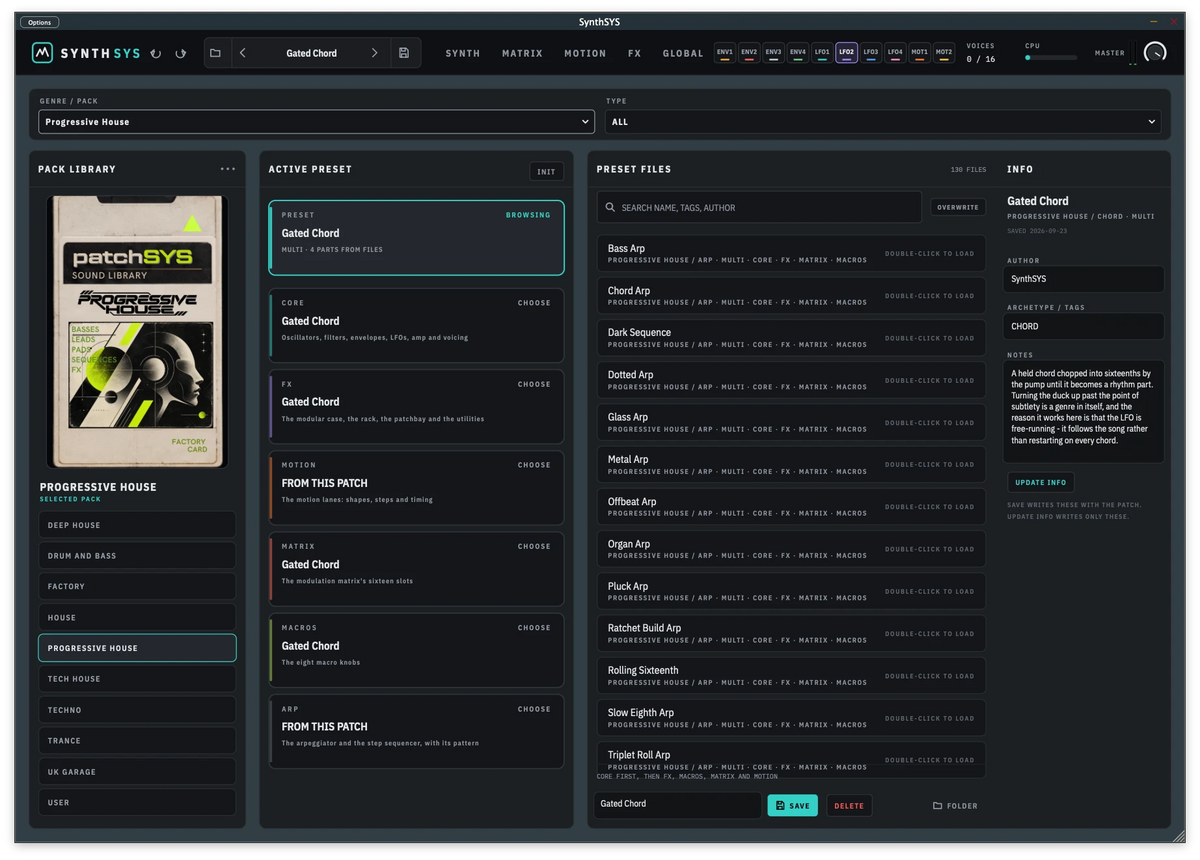Click the AUTHOR field SynthSYS
1200x860 pixels.
tap(1084, 279)
